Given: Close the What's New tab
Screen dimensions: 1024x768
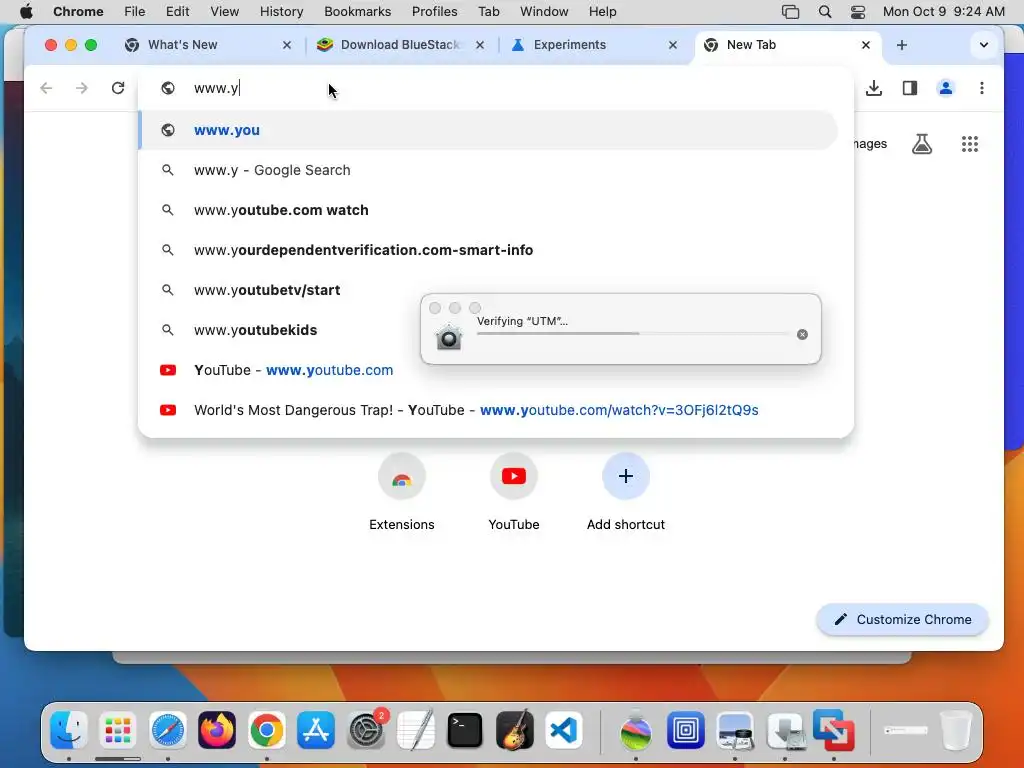Looking at the screenshot, I should (287, 45).
